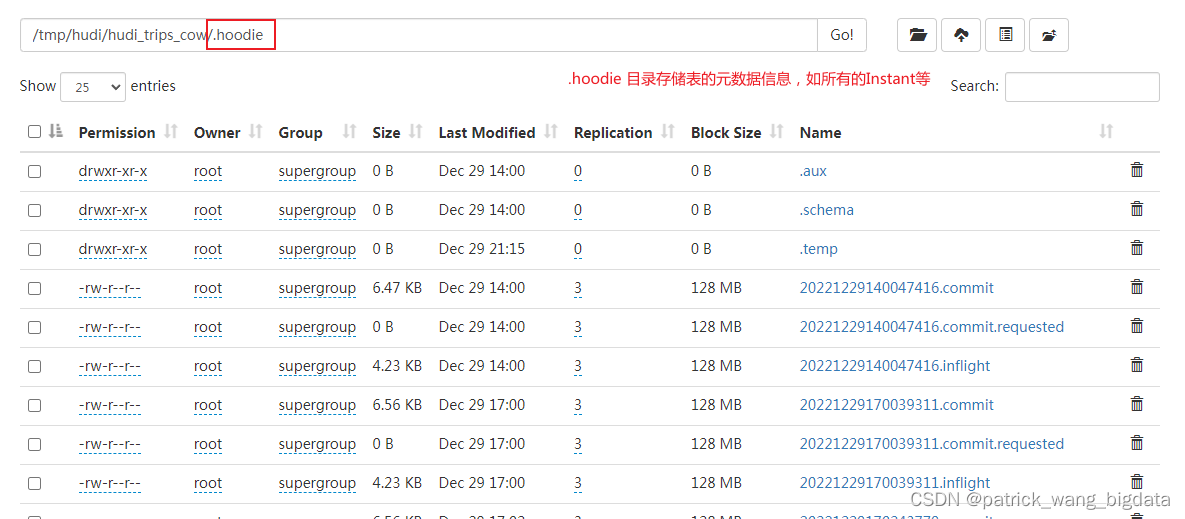Click 128 MB block size of 20221229140047416.inflight
Screen dimensions: 1185x519
click(x=716, y=366)
